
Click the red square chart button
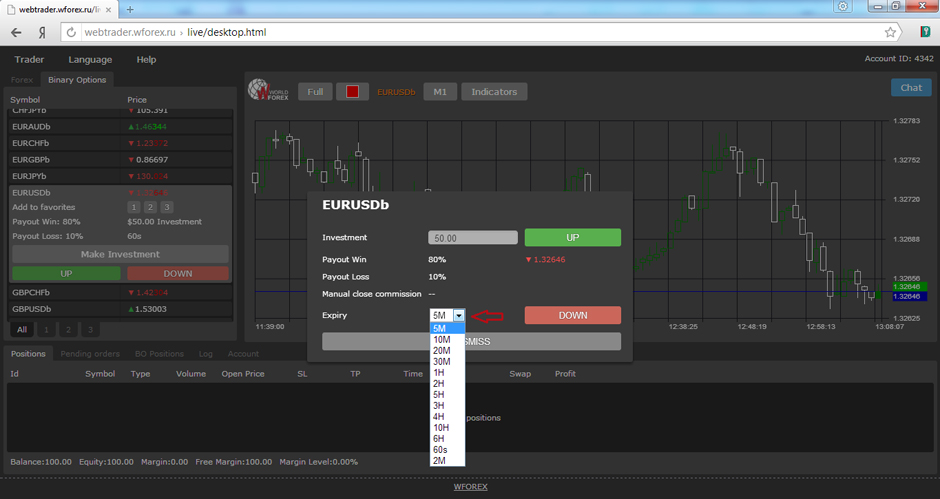tap(352, 92)
